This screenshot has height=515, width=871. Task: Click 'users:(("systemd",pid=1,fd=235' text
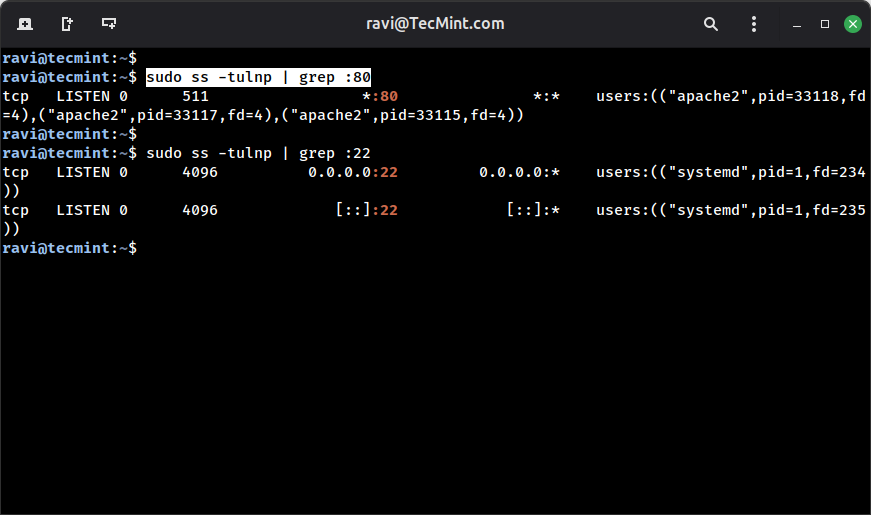pos(730,210)
